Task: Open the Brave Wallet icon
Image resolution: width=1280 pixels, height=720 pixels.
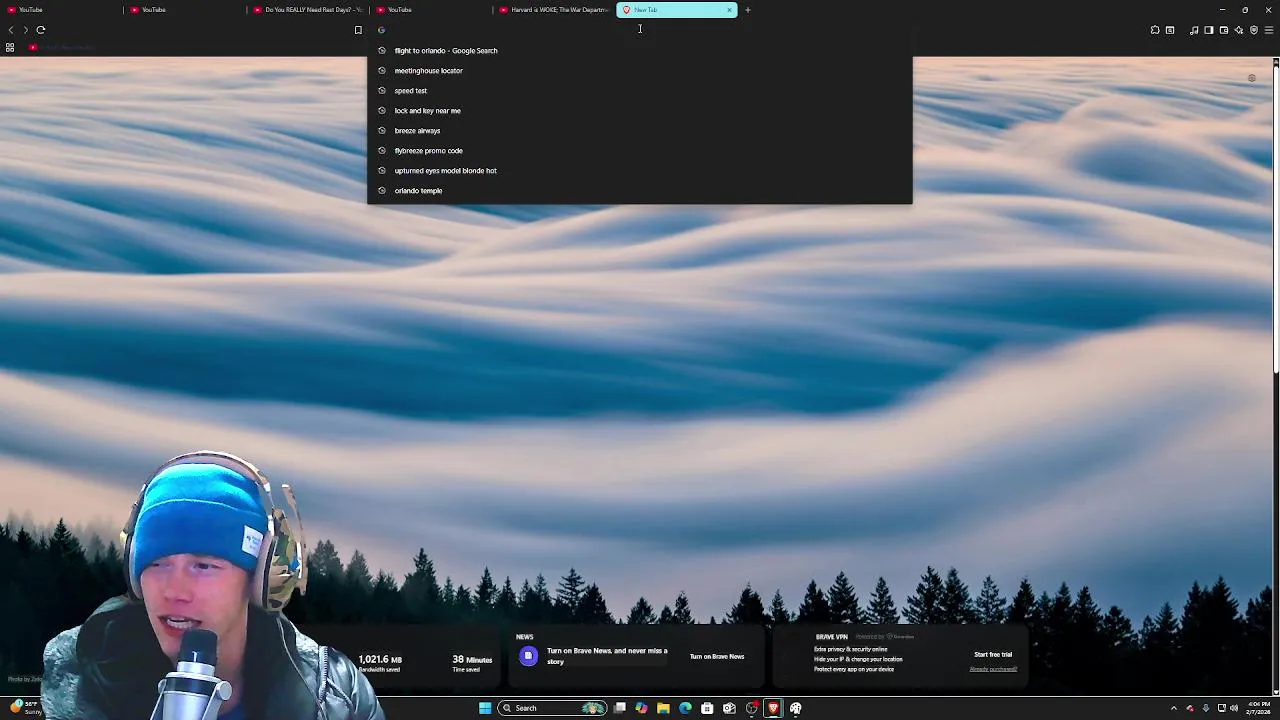Action: (1224, 30)
